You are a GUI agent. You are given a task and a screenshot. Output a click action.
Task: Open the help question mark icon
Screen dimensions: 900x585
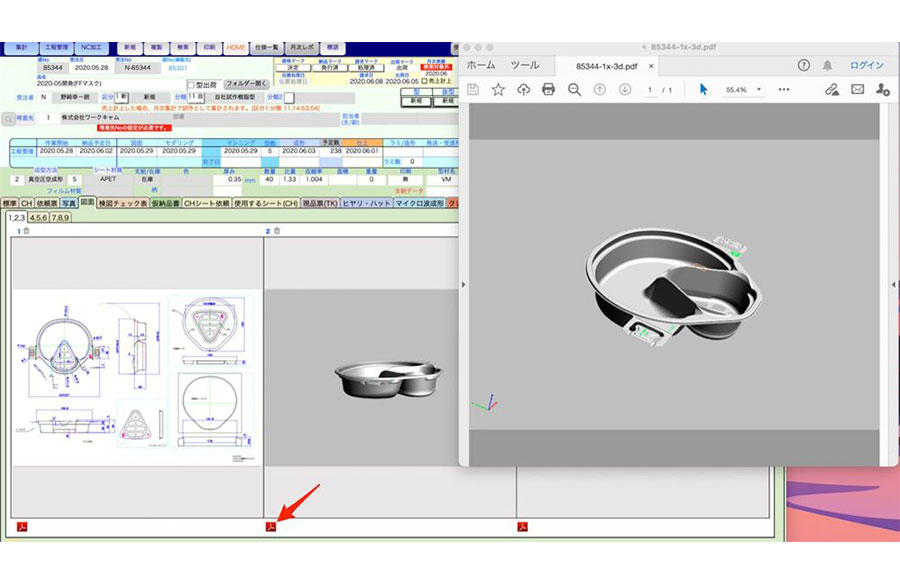(803, 65)
